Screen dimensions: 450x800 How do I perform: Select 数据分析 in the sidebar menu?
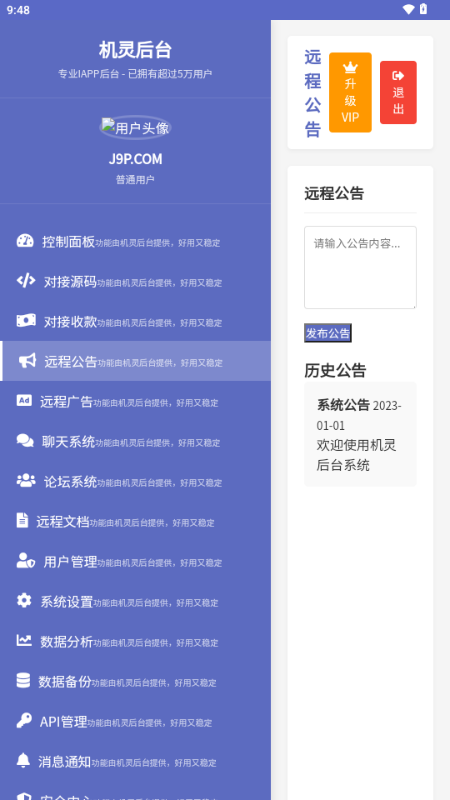pyautogui.click(x=135, y=640)
